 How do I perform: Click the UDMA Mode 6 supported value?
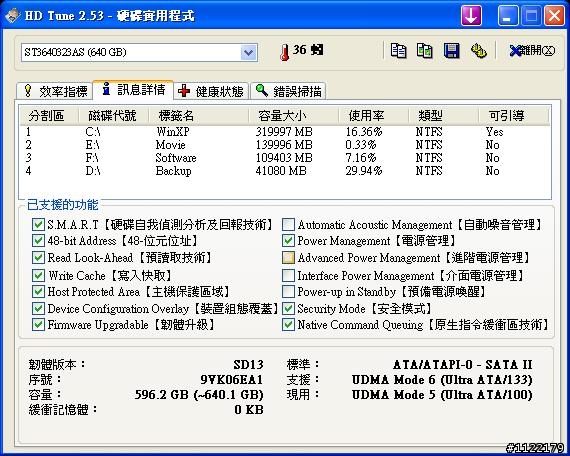[x=442, y=380]
